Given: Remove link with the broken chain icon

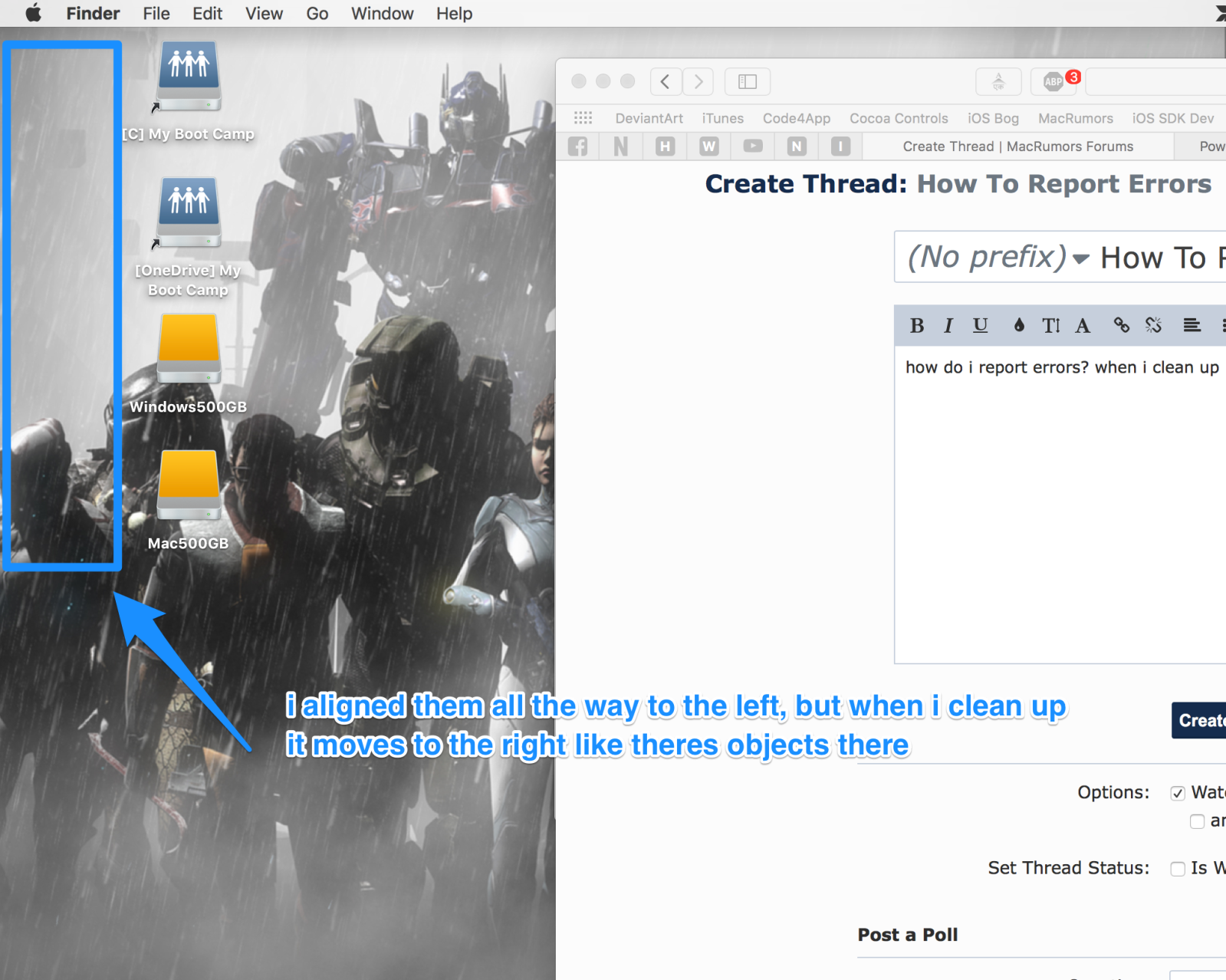Looking at the screenshot, I should (x=1154, y=326).
